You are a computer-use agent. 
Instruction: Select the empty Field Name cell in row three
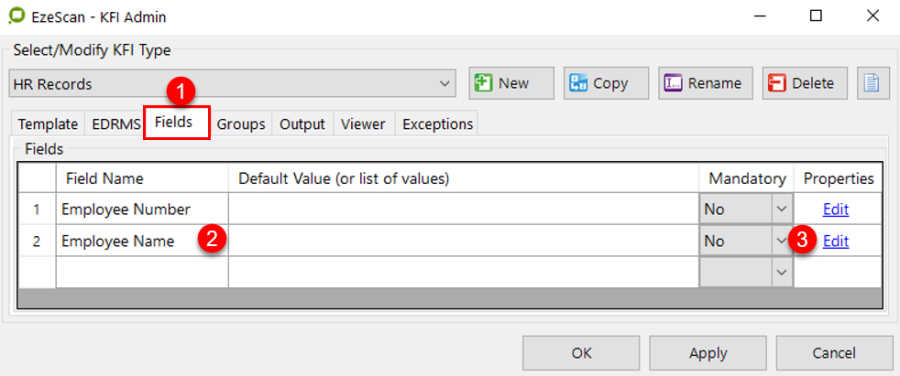pos(142,273)
